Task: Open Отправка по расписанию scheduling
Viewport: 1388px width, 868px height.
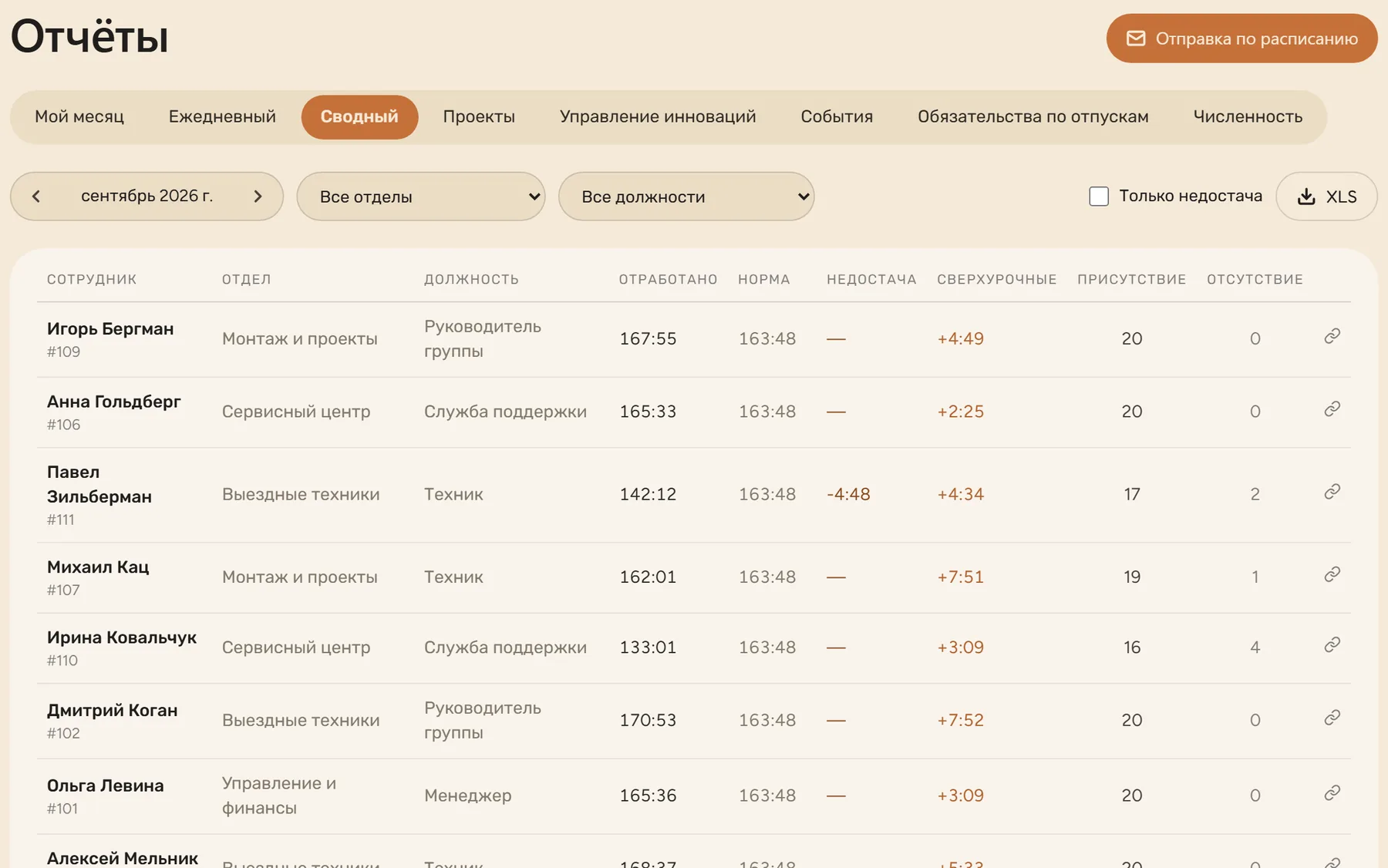Action: tap(1241, 39)
